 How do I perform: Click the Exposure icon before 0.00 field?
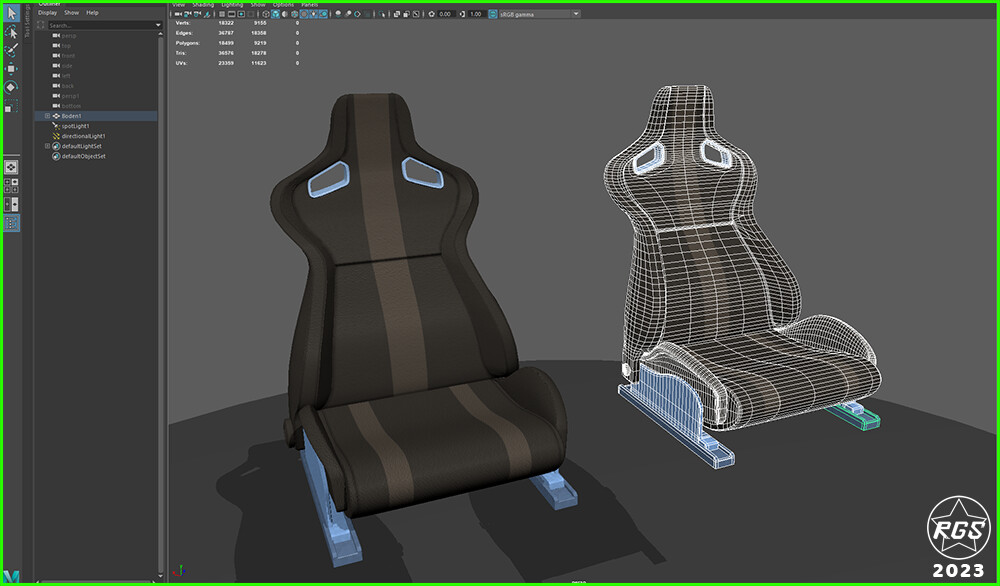tap(432, 14)
